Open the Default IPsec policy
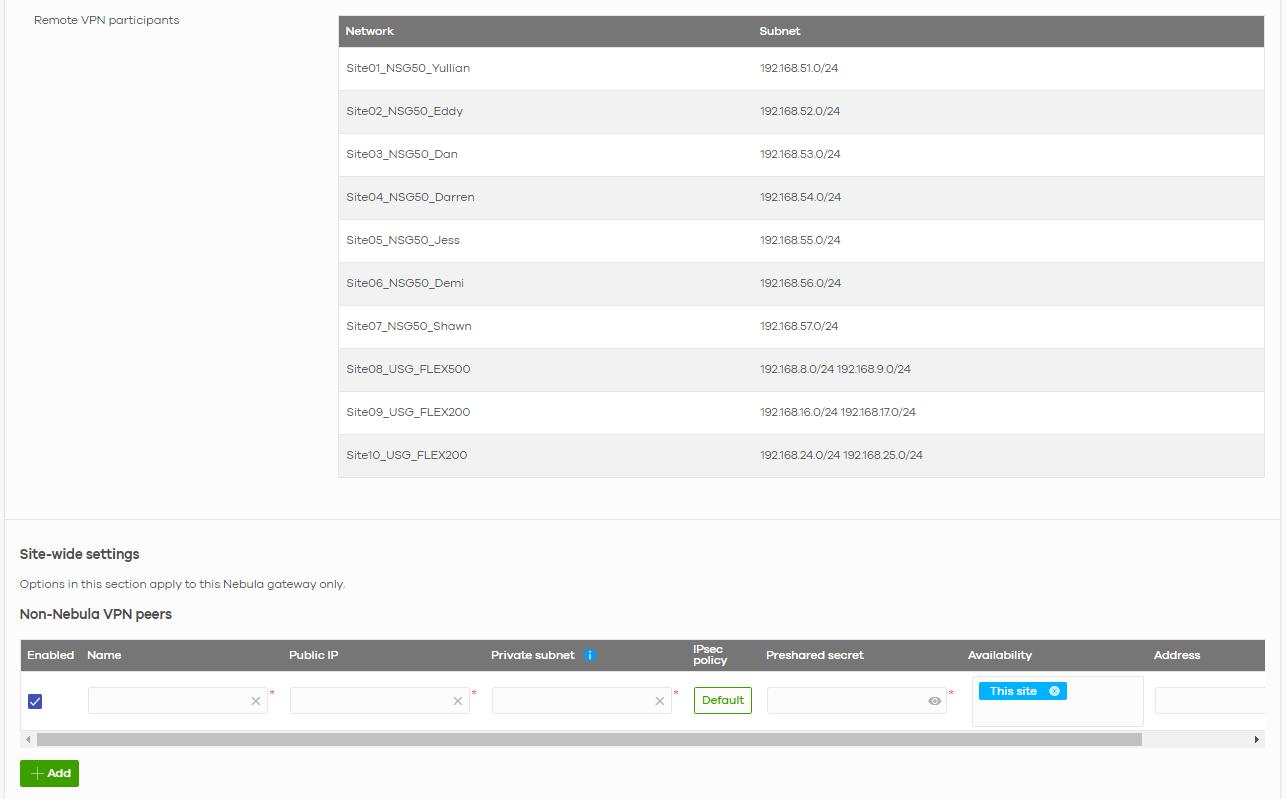The height and width of the screenshot is (799, 1286). (723, 700)
